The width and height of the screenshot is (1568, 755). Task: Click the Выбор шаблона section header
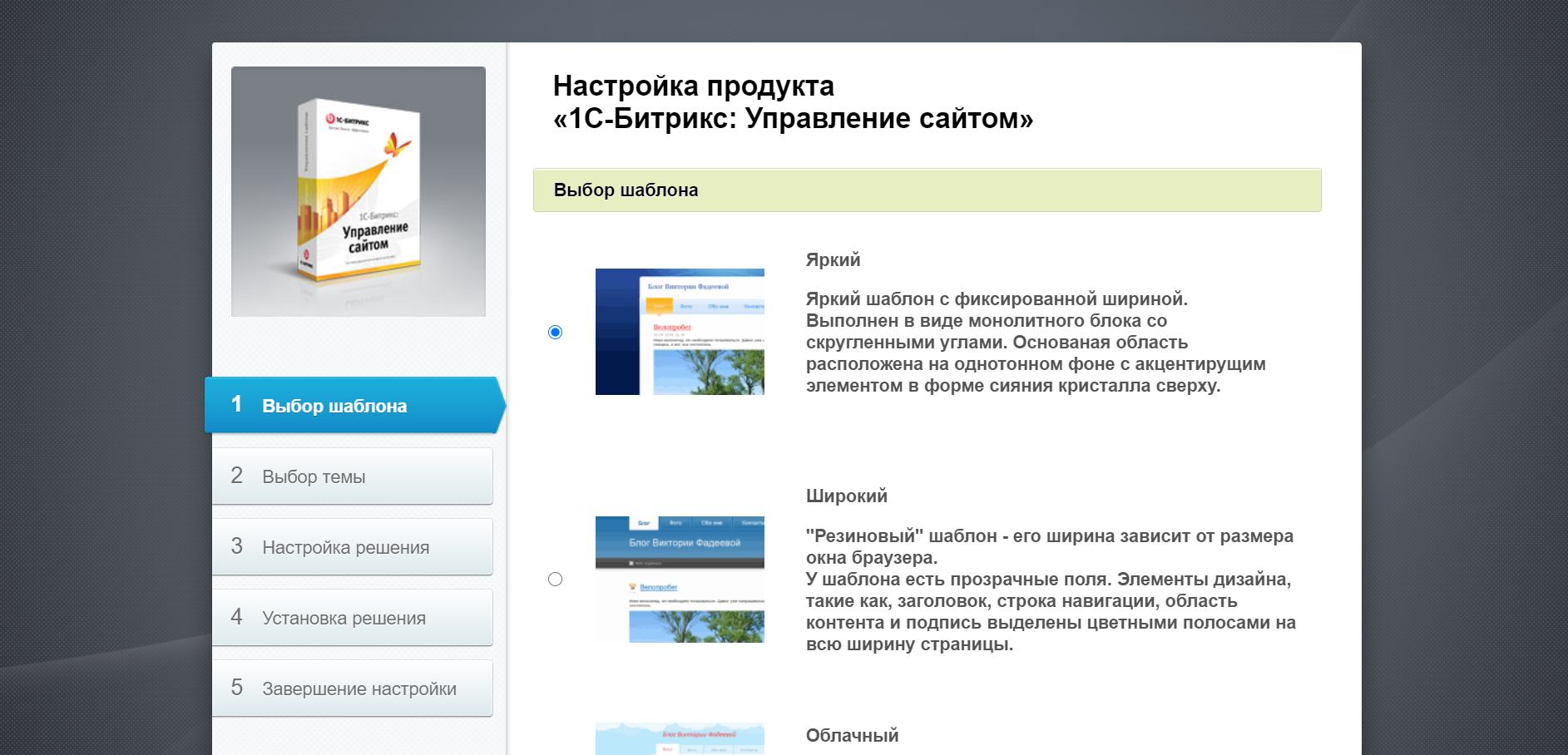[x=927, y=190]
